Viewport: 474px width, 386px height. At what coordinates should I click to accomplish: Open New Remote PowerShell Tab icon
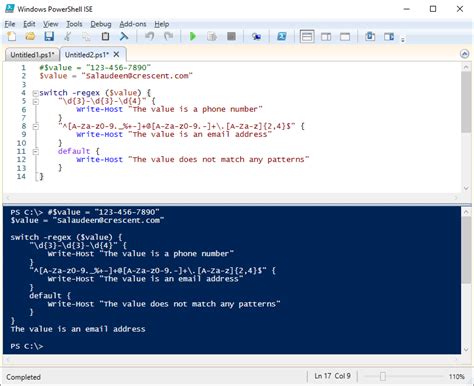point(256,36)
